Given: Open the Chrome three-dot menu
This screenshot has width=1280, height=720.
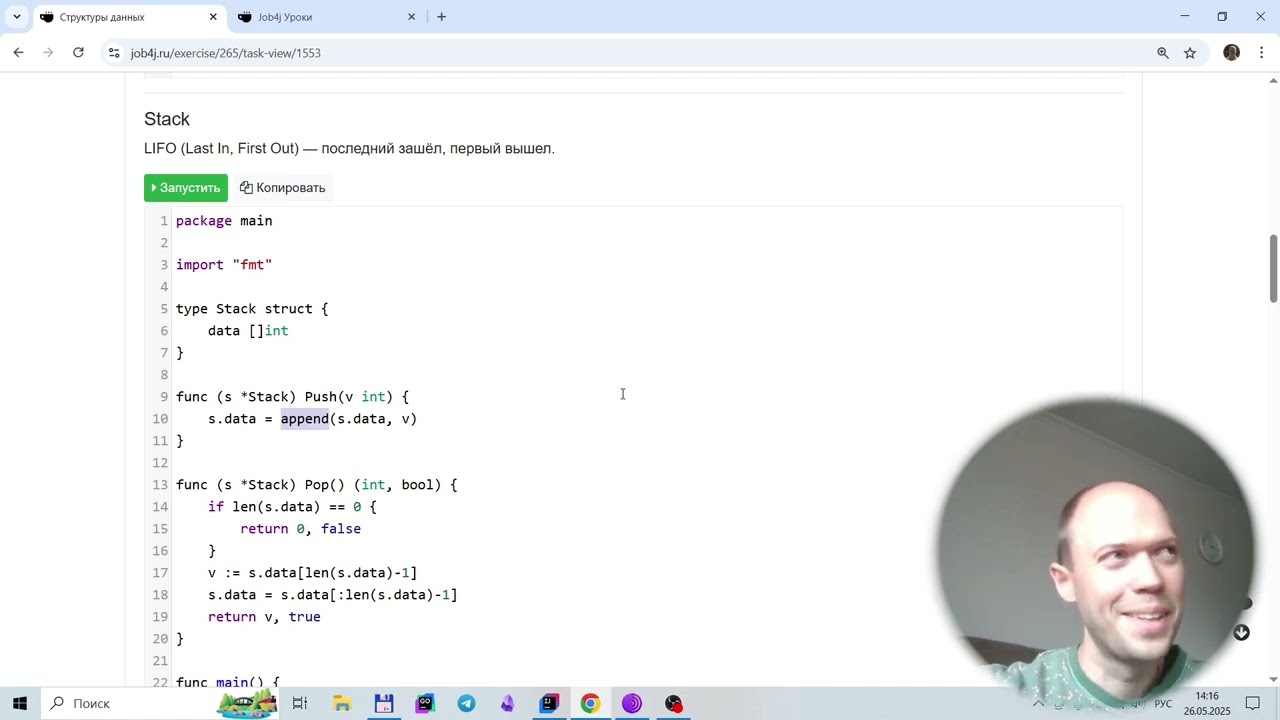Looking at the screenshot, I should click(1262, 53).
